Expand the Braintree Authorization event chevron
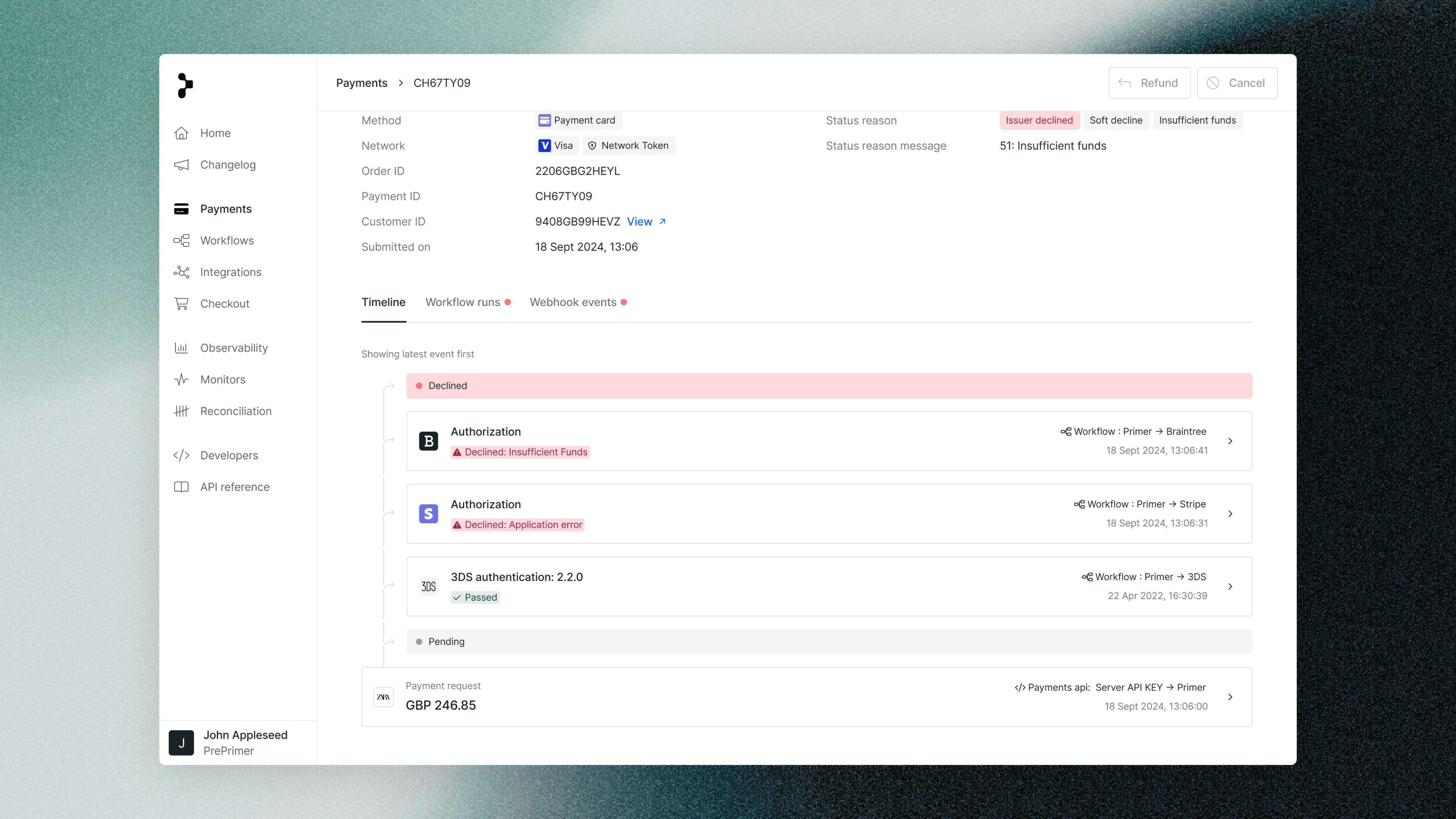This screenshot has height=819, width=1456. (x=1230, y=441)
